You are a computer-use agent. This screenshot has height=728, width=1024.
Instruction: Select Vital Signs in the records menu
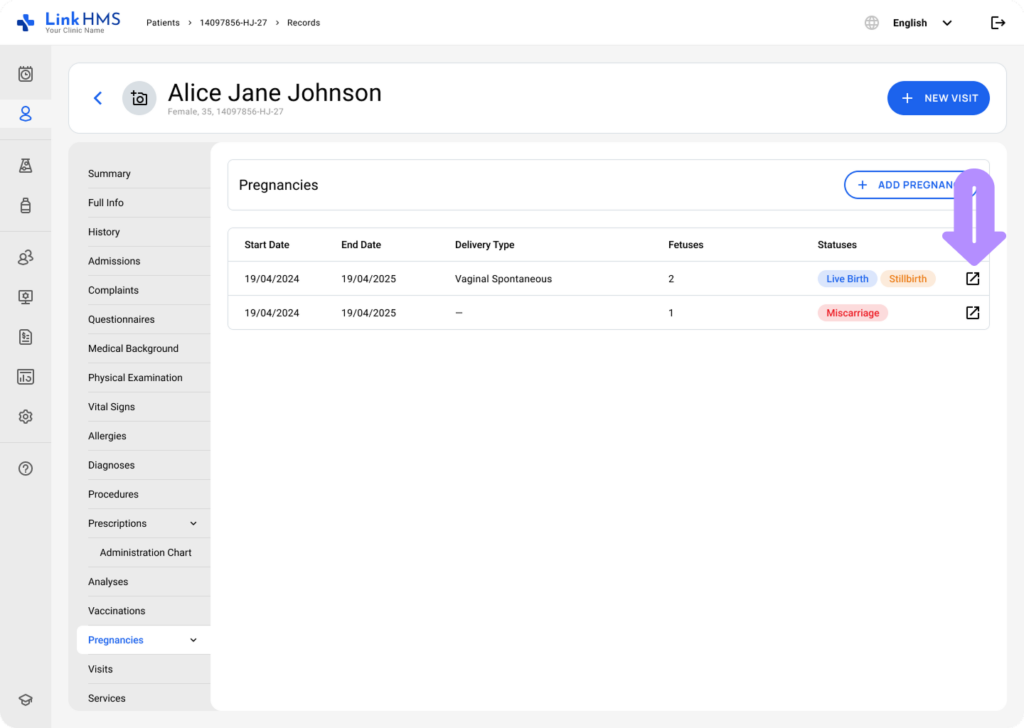pos(111,407)
